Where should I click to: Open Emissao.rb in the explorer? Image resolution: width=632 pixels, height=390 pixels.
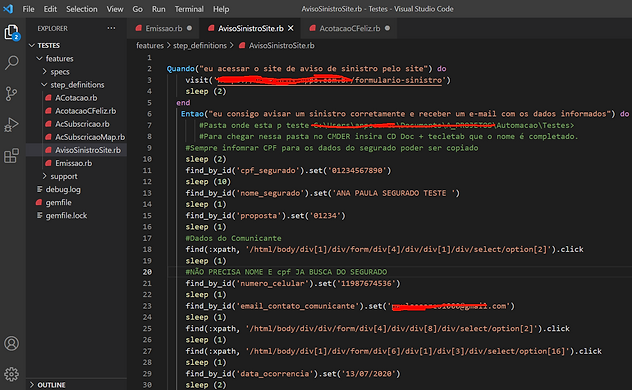[73, 163]
